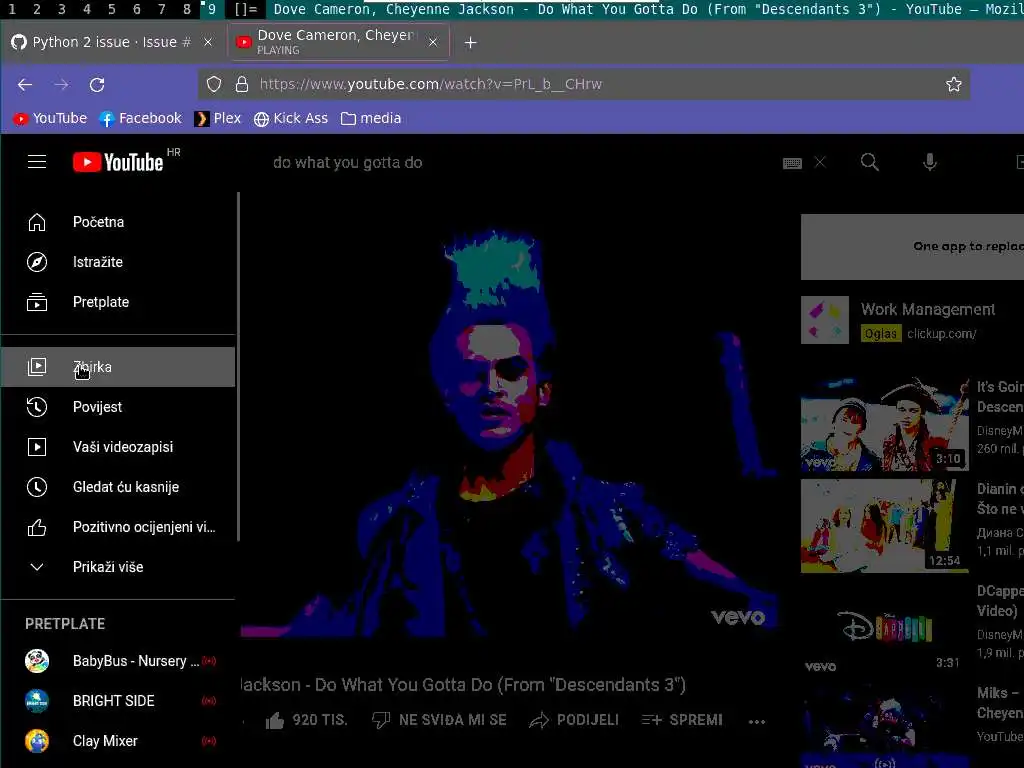Start voice search with microphone
This screenshot has height=768, width=1024.
(929, 162)
